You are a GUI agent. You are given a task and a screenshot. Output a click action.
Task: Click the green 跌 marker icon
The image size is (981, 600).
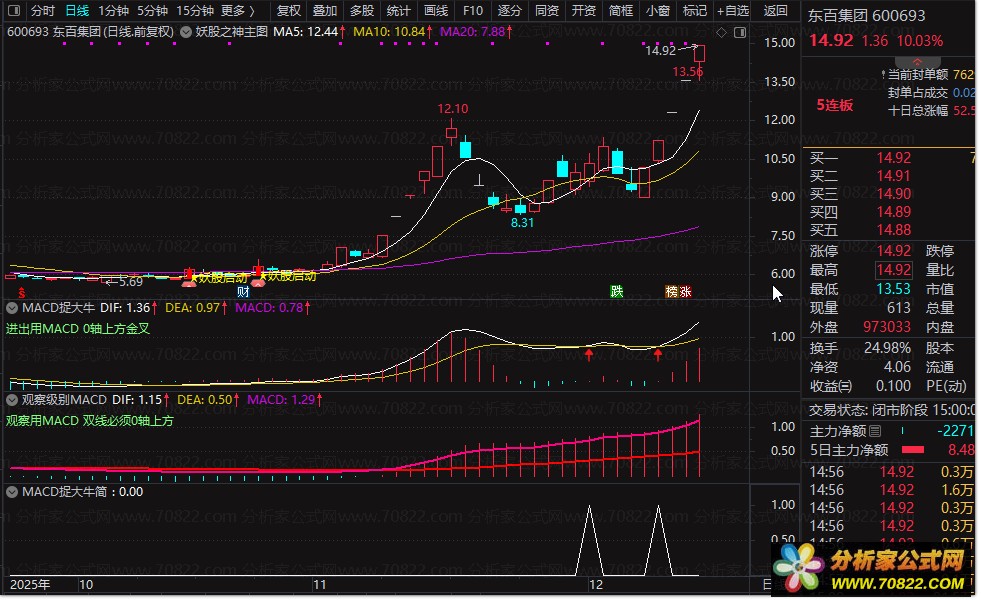[617, 292]
